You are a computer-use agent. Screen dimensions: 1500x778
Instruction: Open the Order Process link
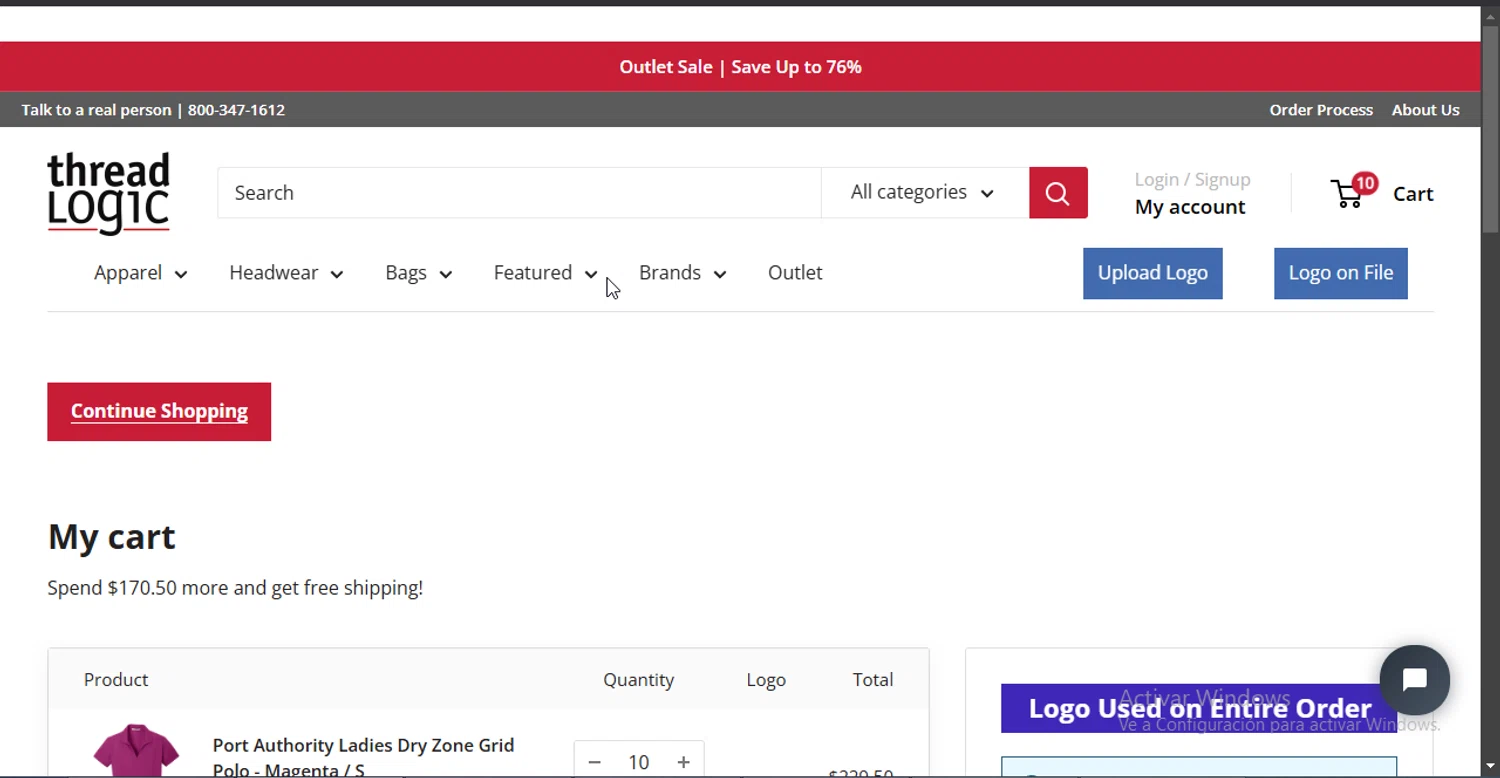point(1321,110)
